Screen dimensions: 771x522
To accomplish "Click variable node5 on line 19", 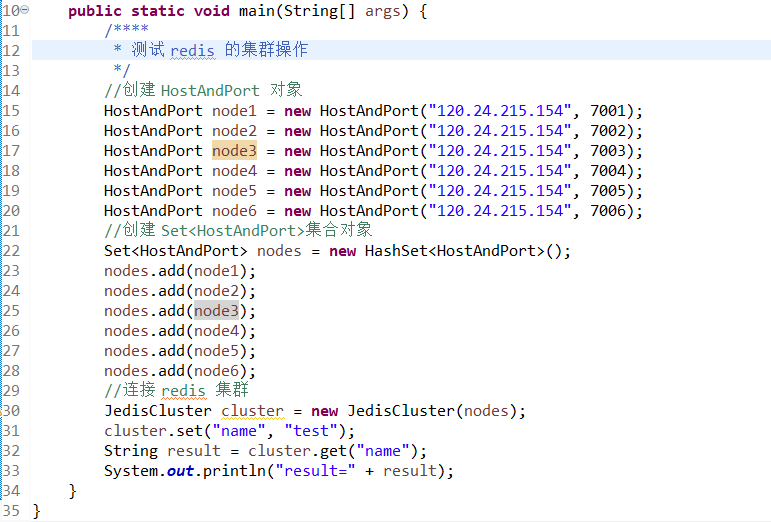I will pyautogui.click(x=234, y=191).
